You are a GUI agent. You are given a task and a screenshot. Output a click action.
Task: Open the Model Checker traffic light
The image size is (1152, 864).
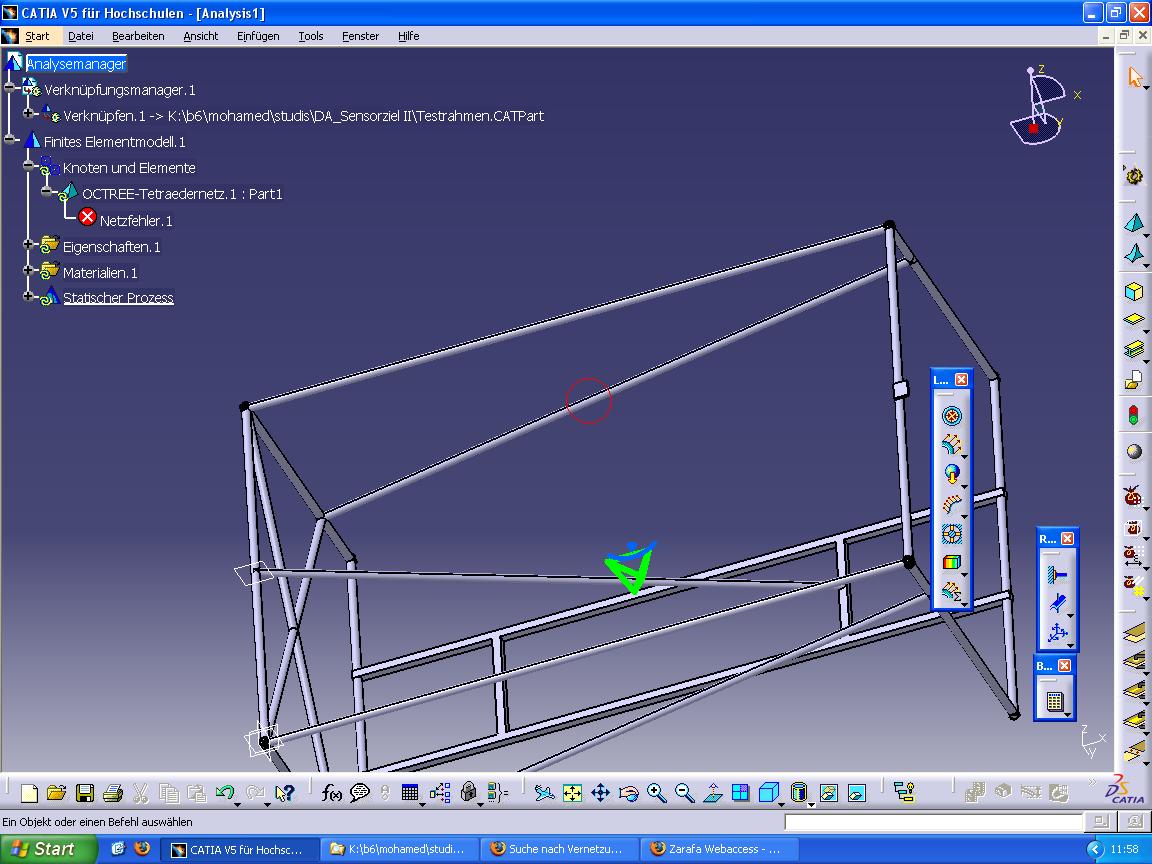(x=1134, y=415)
